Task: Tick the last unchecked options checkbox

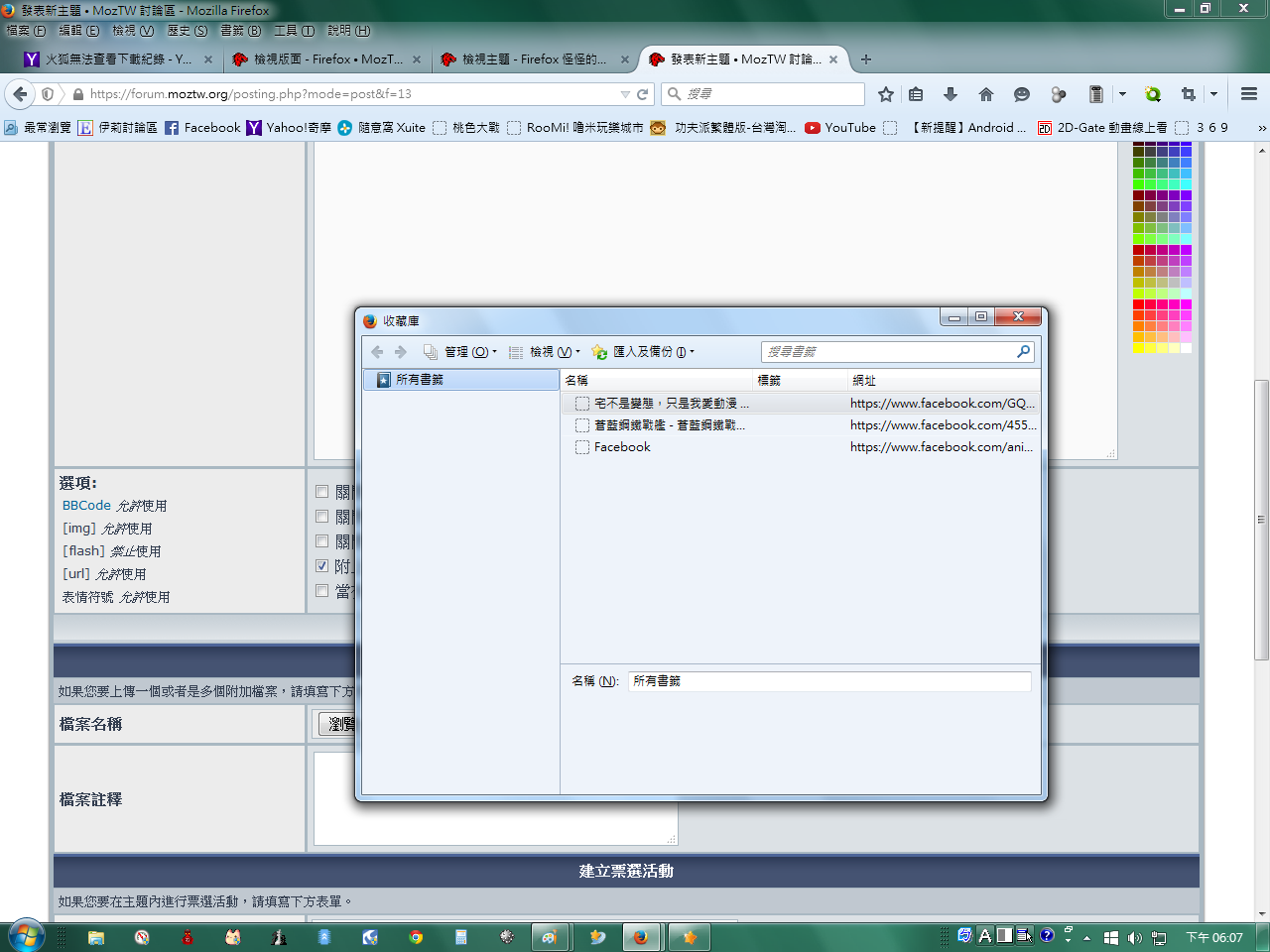Action: click(321, 591)
